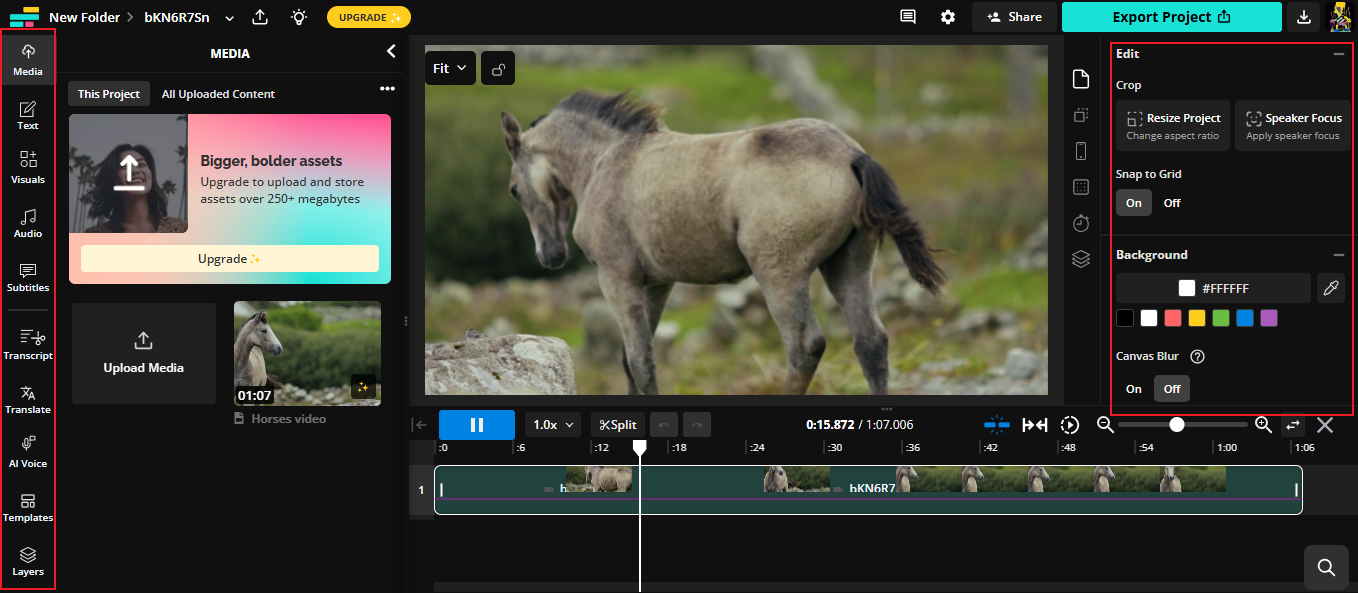The width and height of the screenshot is (1358, 593).
Task: Open the Layers panel in sidebar
Action: [x=28, y=560]
